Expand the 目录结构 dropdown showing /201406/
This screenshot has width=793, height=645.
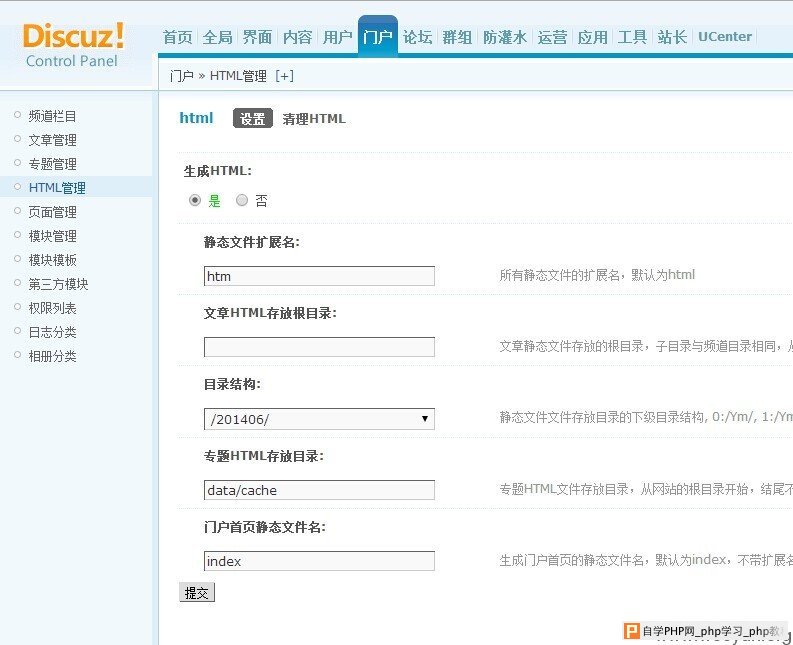[319, 419]
